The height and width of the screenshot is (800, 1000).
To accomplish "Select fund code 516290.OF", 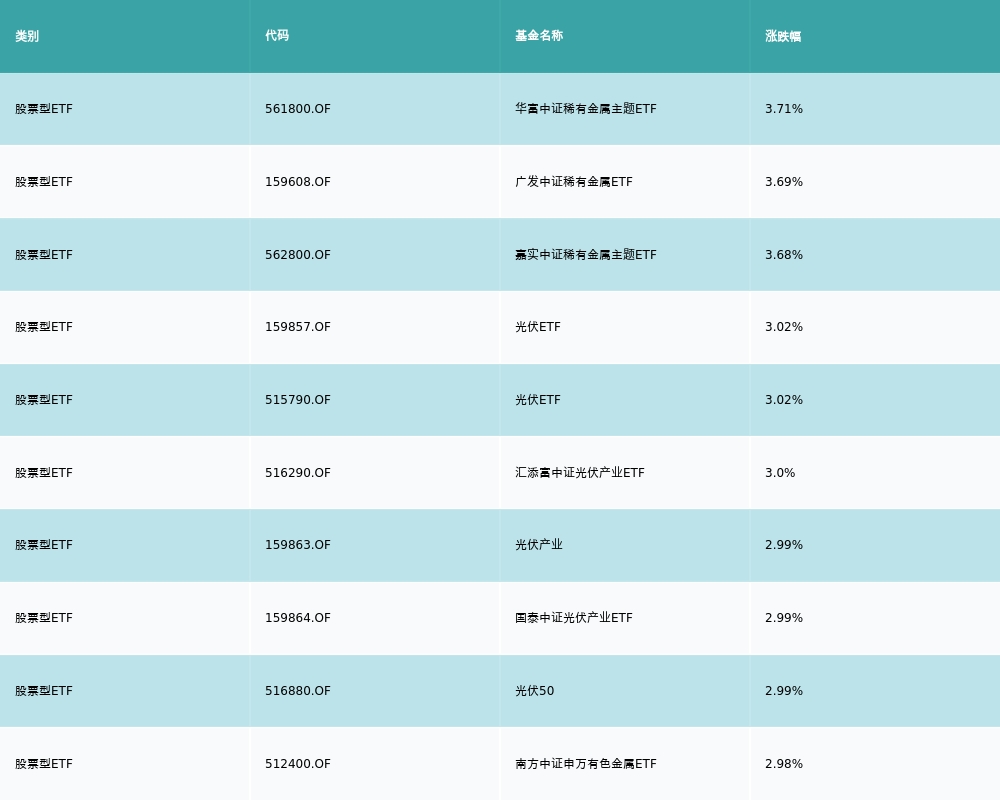I will pyautogui.click(x=298, y=473).
